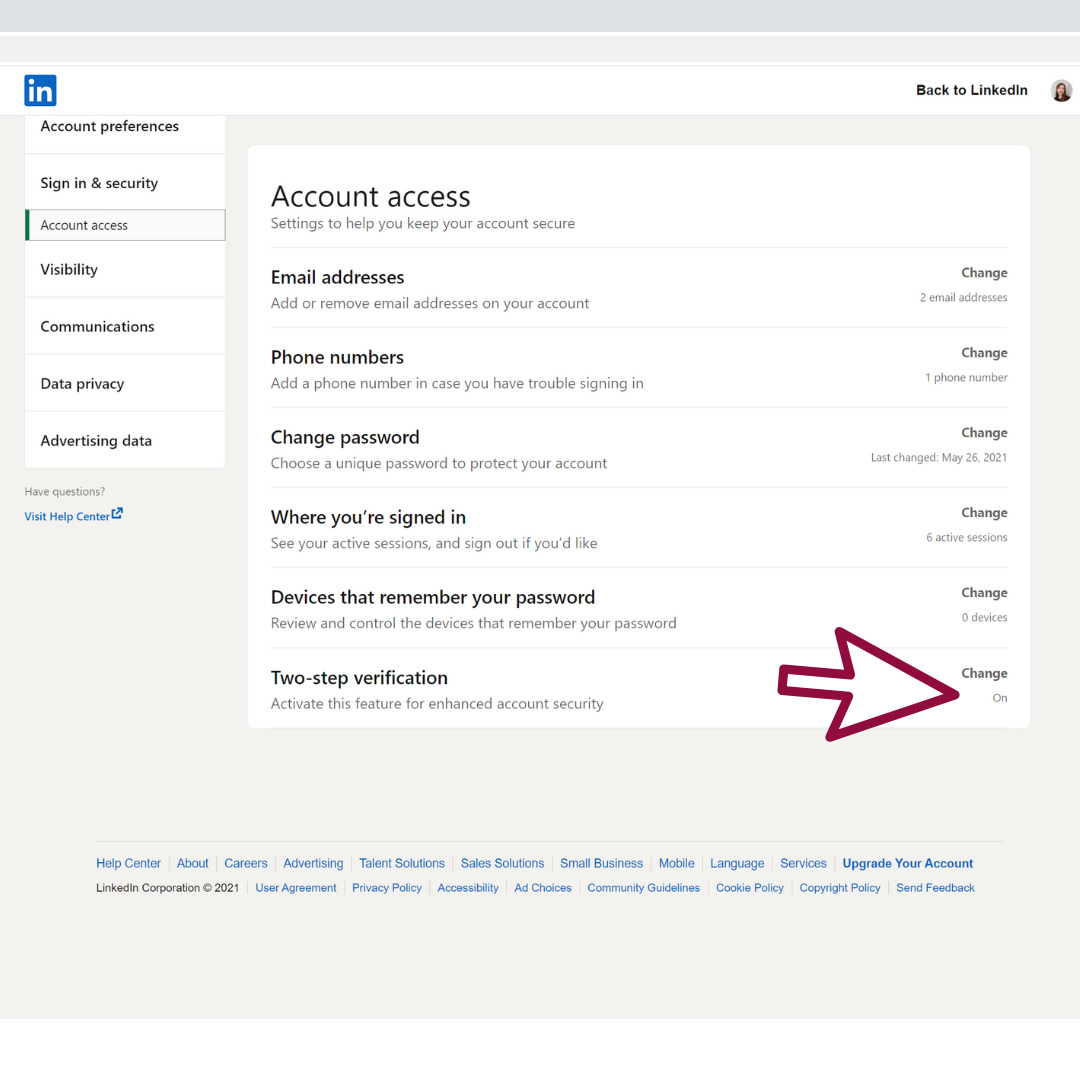Click Change for Two-step verification
Screen dimensions: 1080x1080
(x=984, y=673)
